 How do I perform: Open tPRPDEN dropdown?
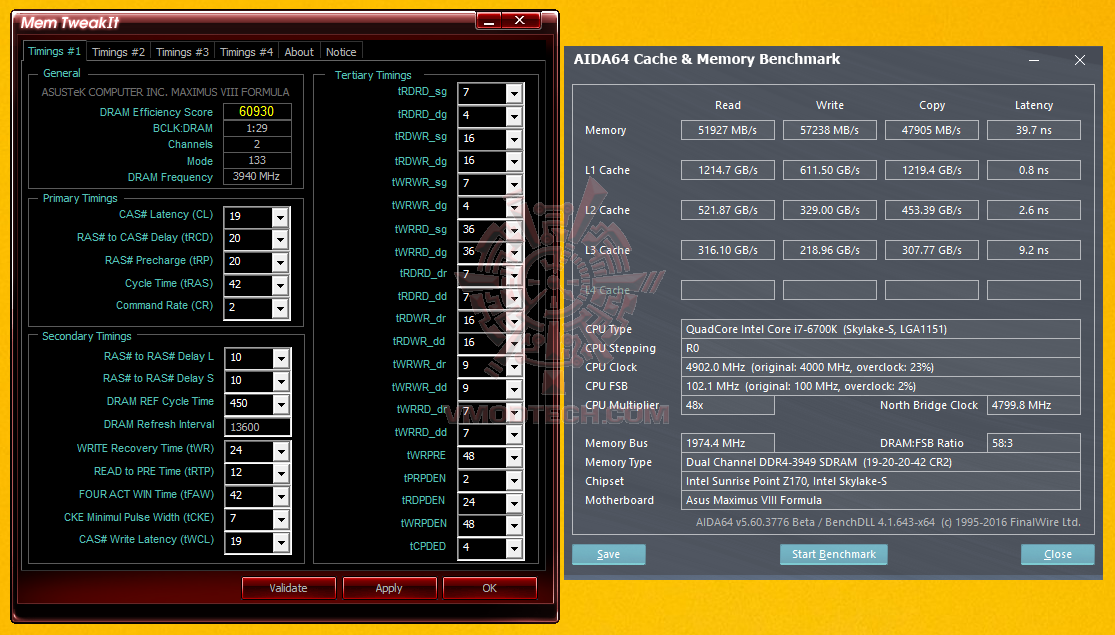point(514,479)
